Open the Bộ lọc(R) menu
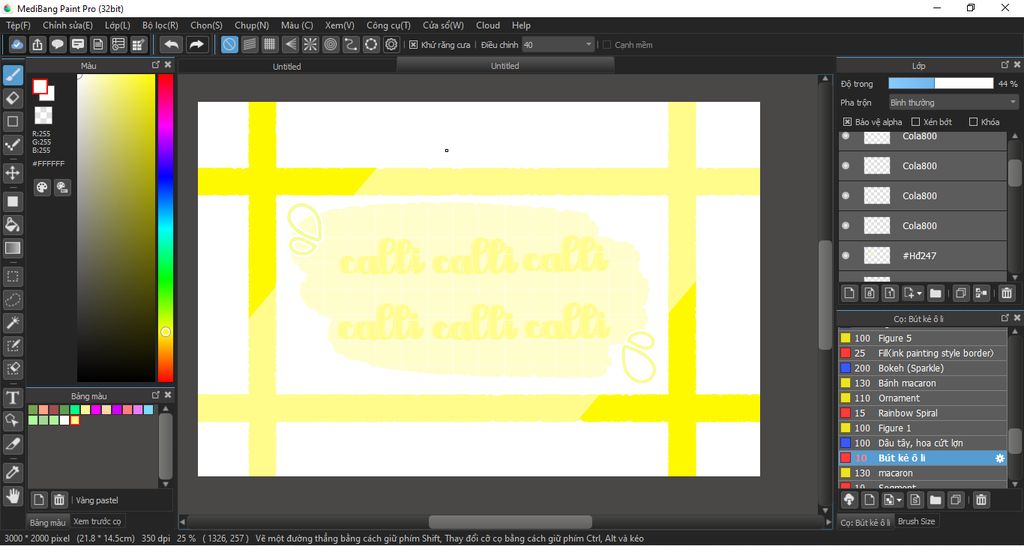The height and width of the screenshot is (546, 1024). [x=161, y=25]
